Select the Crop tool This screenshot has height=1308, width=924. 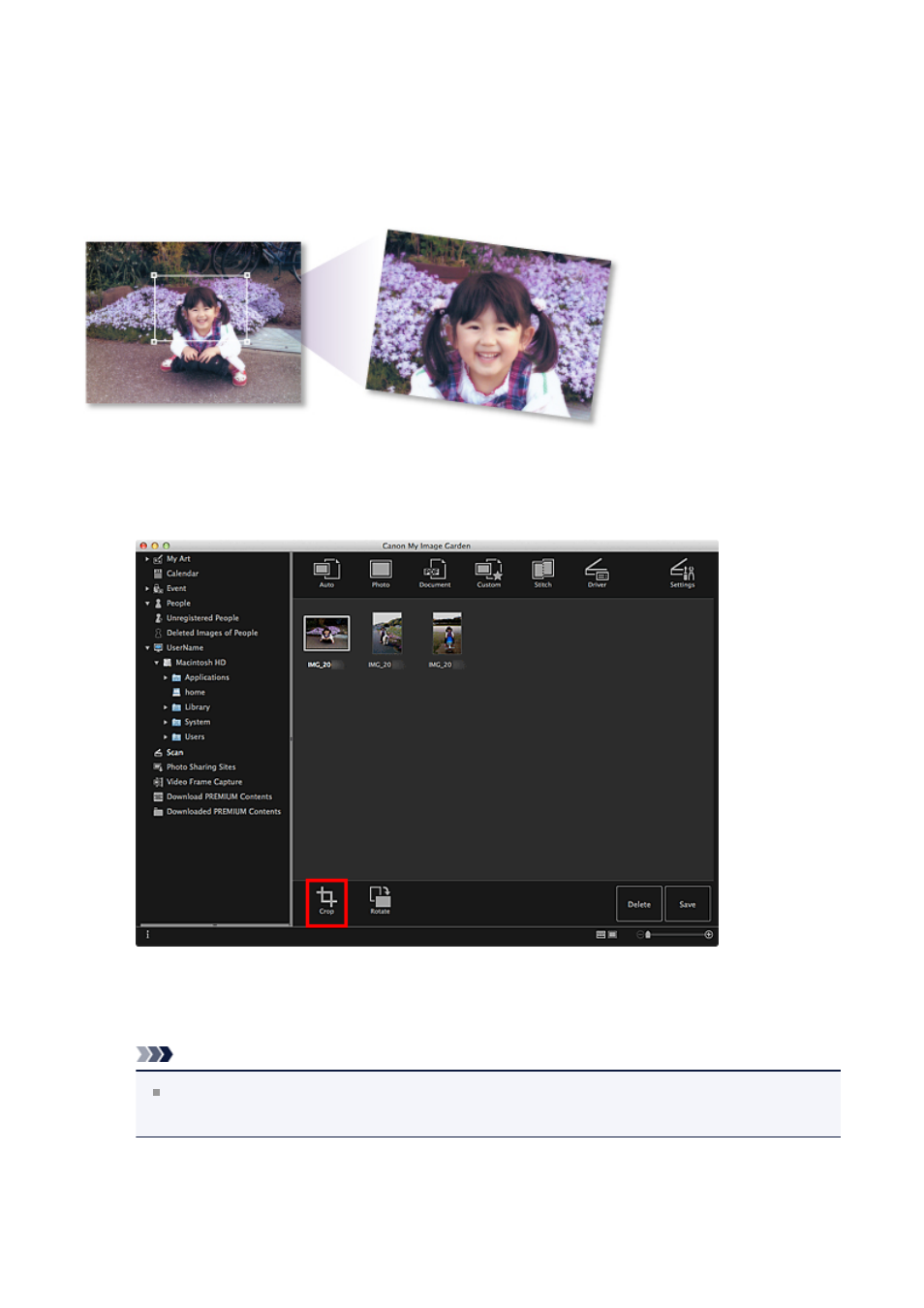[326, 902]
